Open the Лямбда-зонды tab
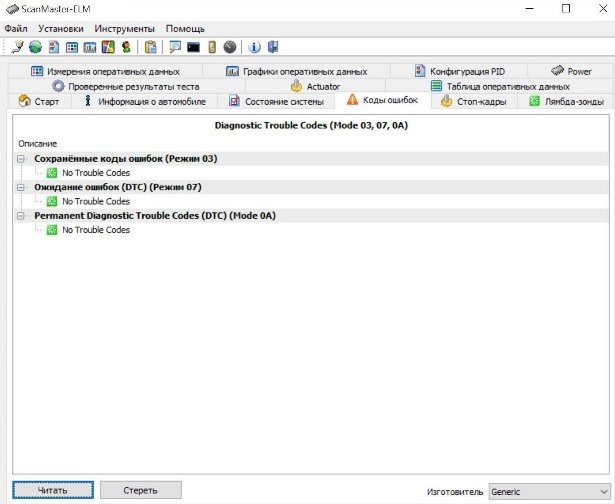 point(565,102)
